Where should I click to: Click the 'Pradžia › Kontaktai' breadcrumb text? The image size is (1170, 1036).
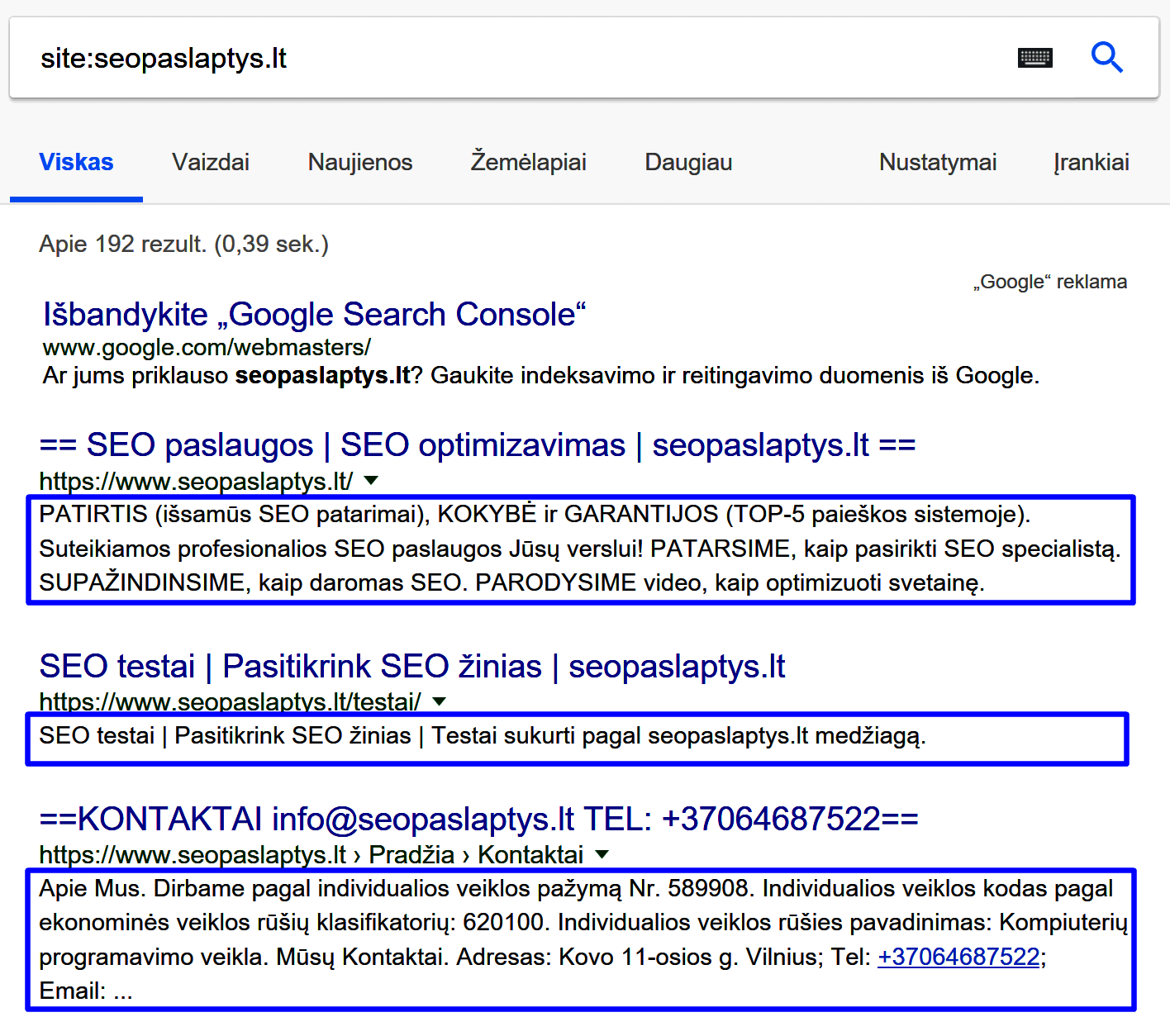(476, 854)
